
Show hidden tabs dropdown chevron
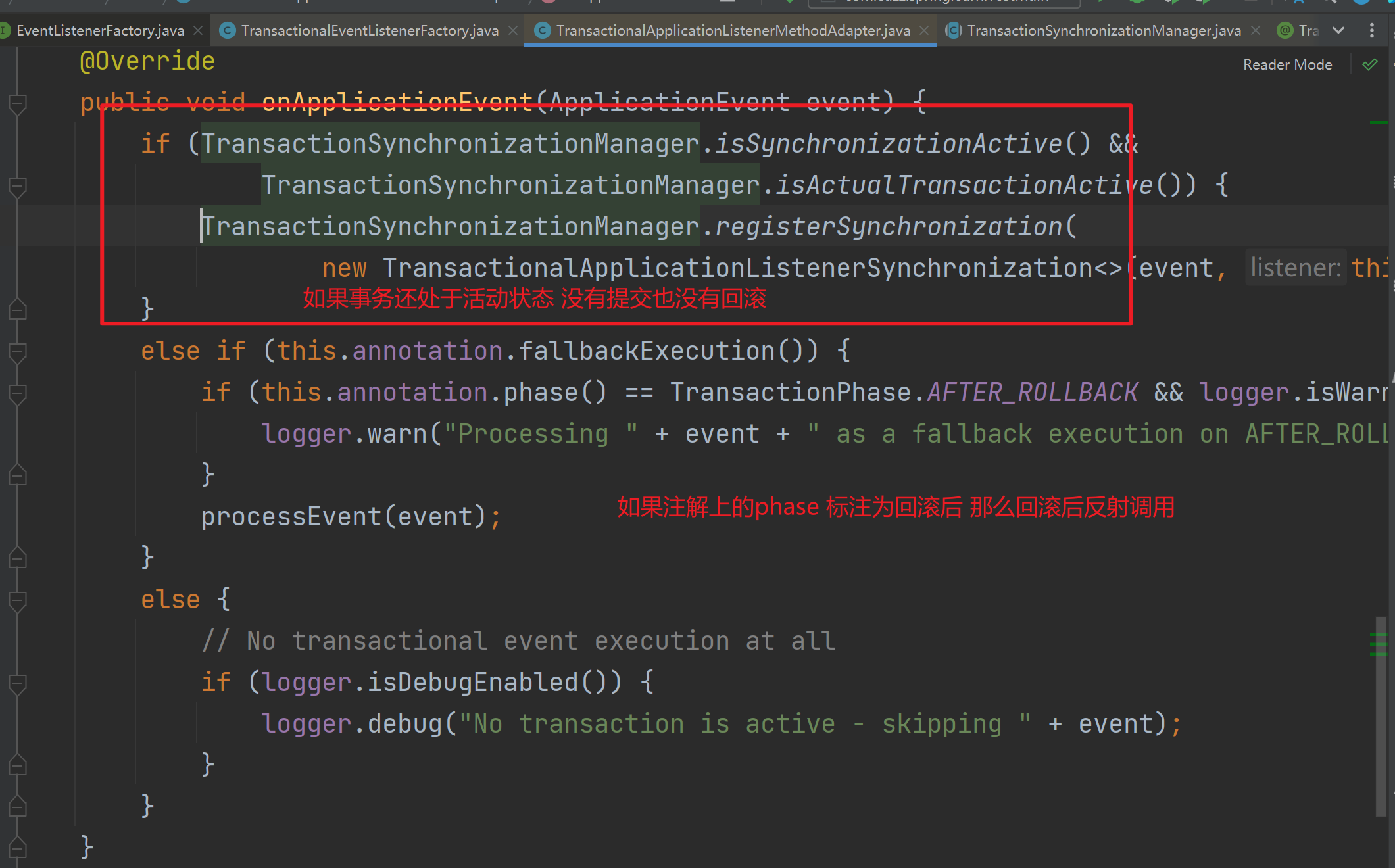1338,30
